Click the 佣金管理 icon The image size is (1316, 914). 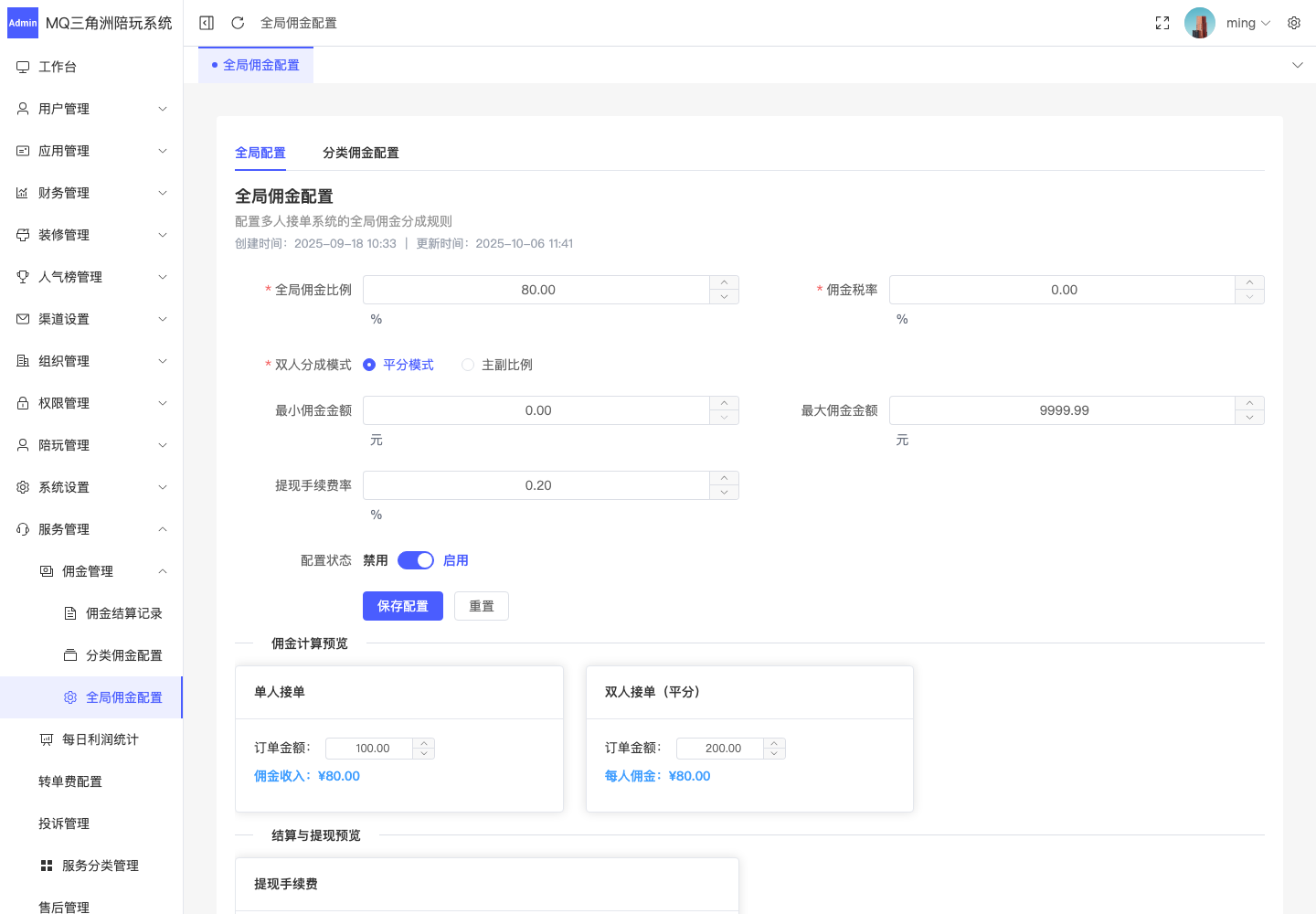(47, 571)
